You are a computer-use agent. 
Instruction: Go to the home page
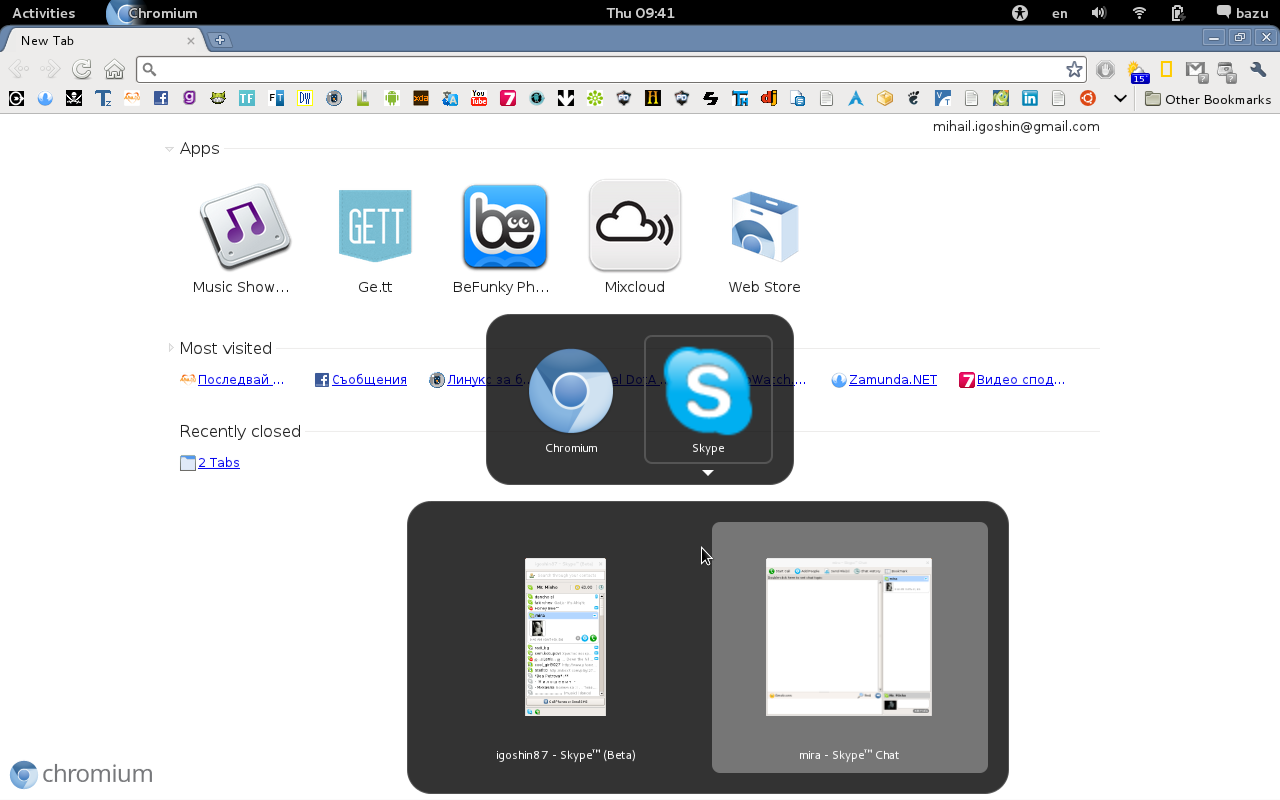115,69
